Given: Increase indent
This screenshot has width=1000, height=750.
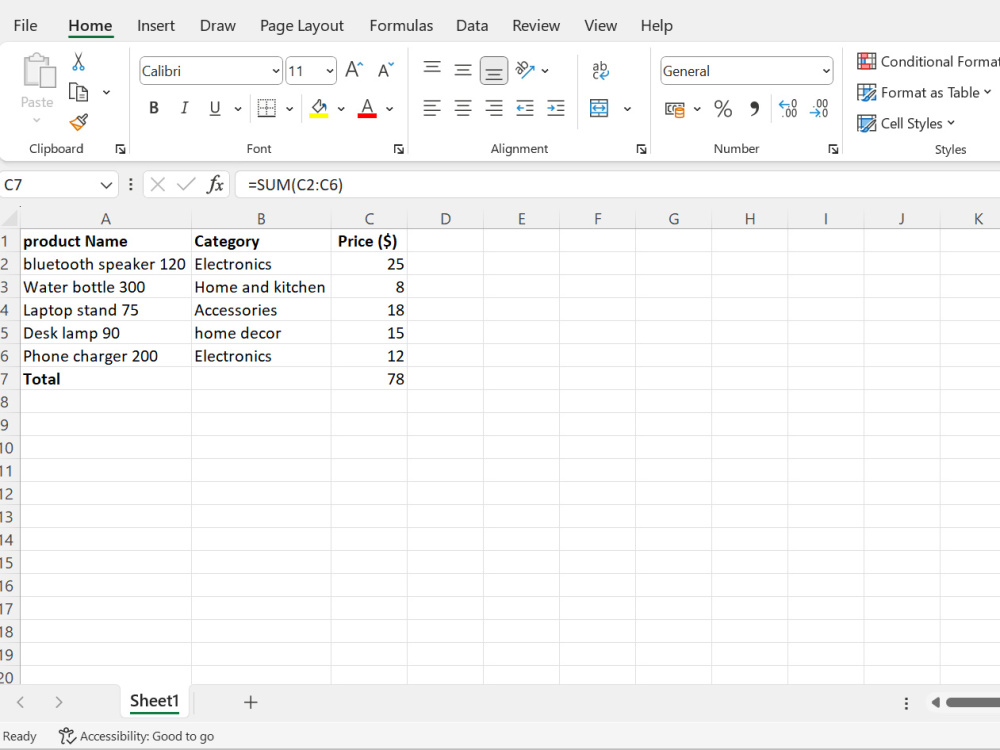Looking at the screenshot, I should tap(555, 108).
